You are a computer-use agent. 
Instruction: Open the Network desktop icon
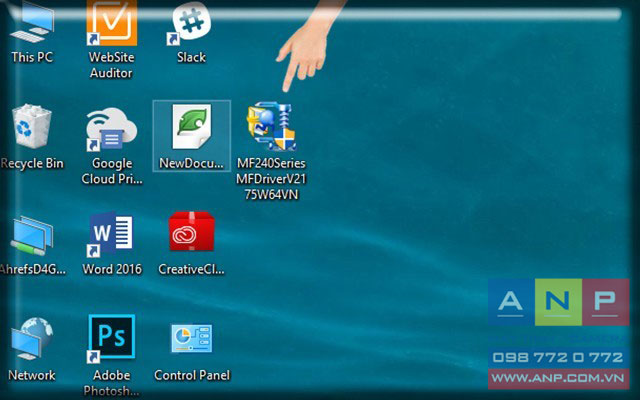click(32, 339)
